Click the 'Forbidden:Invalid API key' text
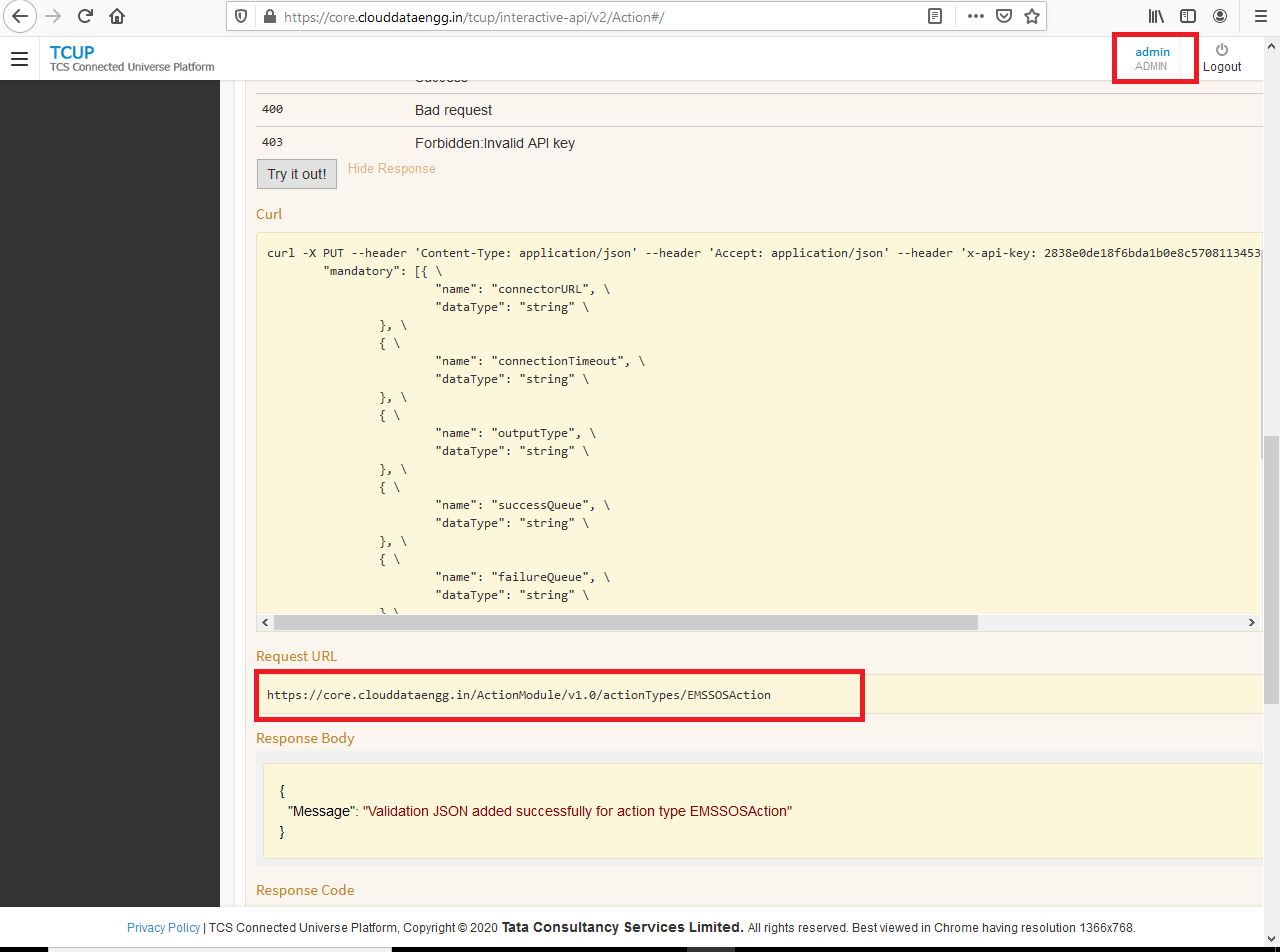 coord(495,143)
